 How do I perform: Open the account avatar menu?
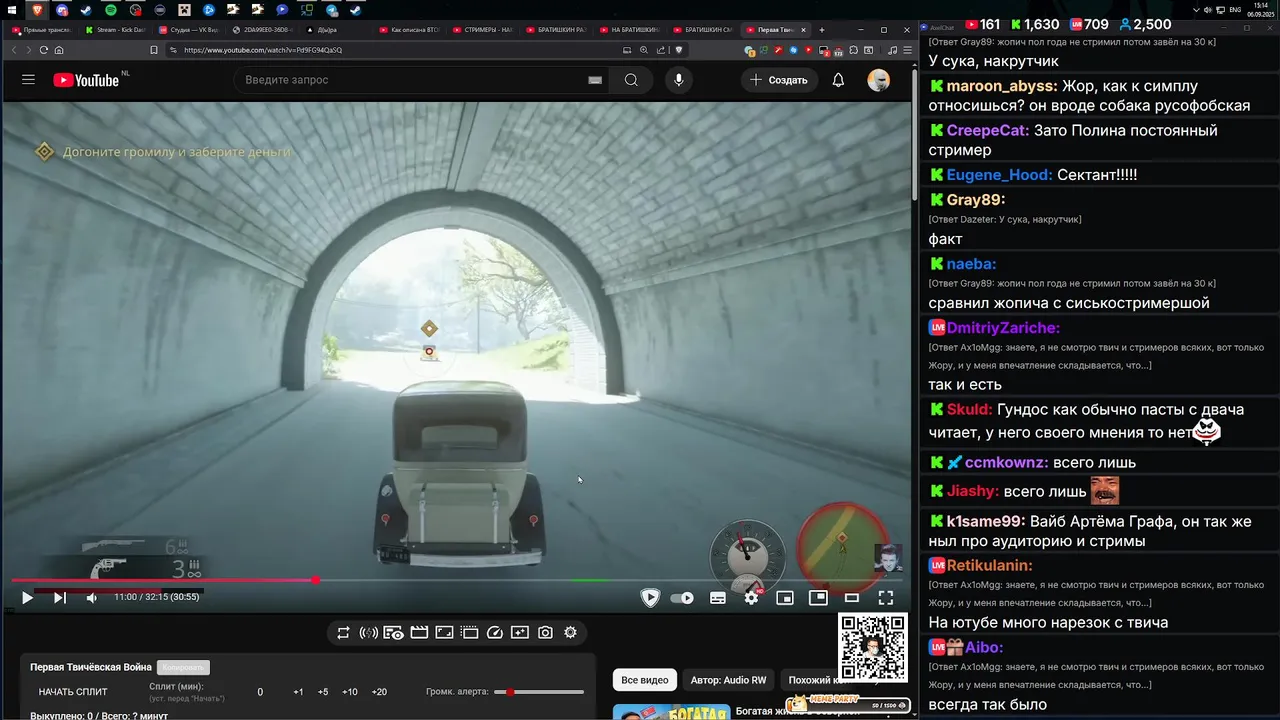(x=878, y=80)
